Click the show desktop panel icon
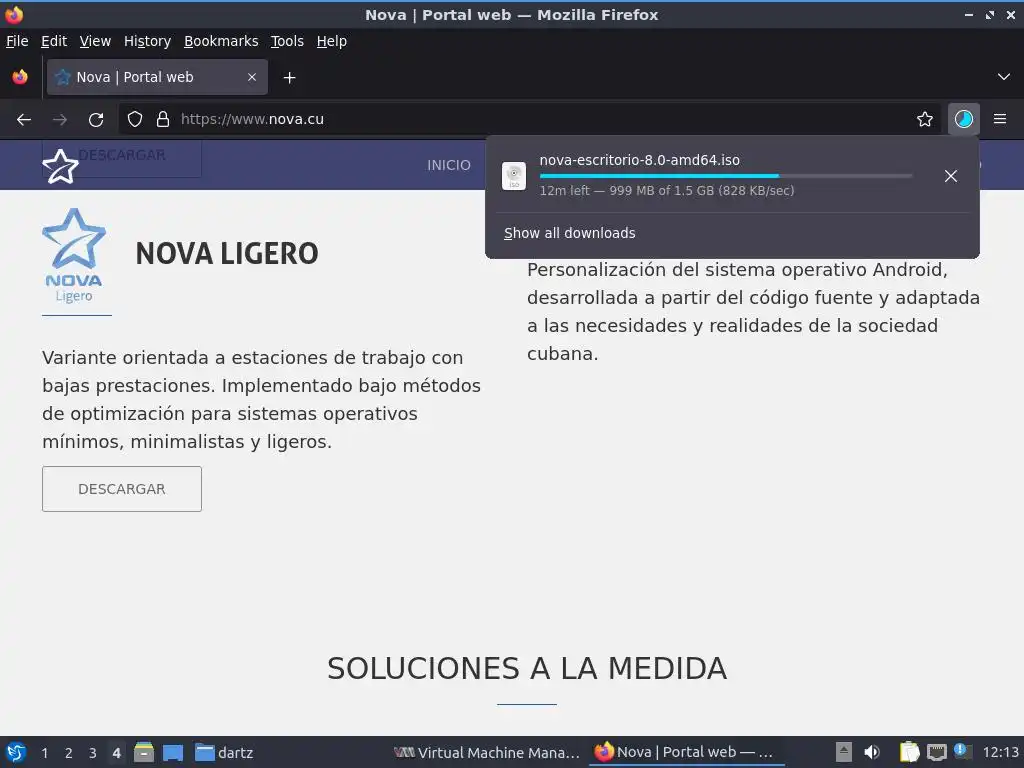The height and width of the screenshot is (768, 1024). [173, 753]
